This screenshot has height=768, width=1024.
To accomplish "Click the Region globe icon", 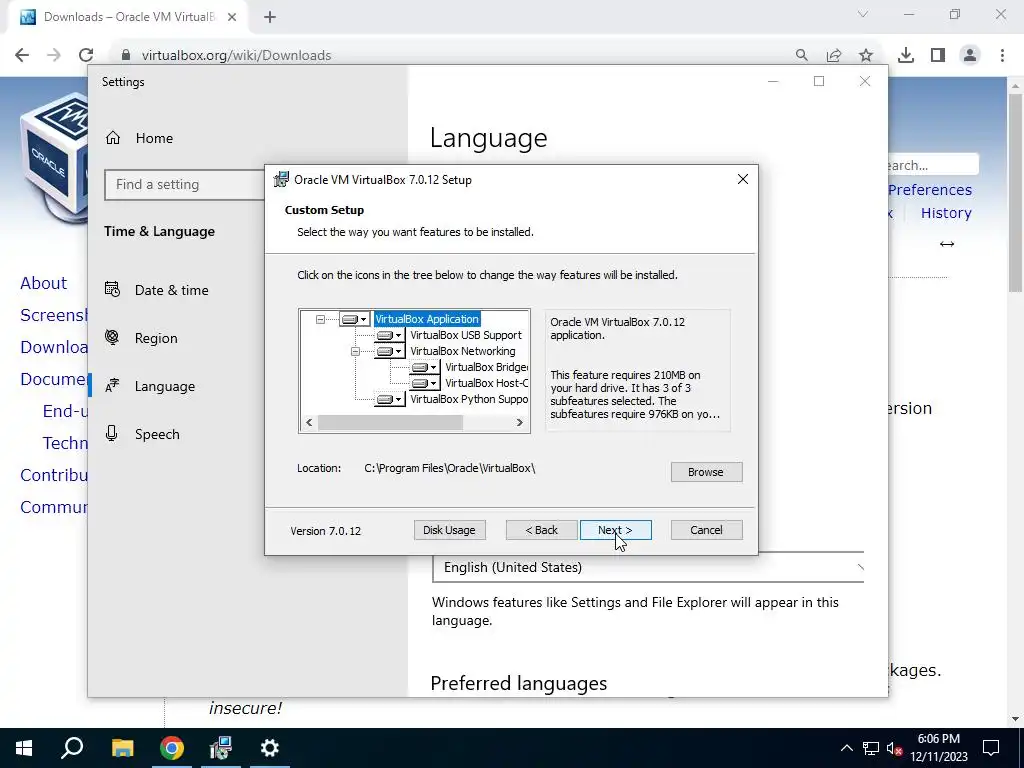I will [x=112, y=337].
